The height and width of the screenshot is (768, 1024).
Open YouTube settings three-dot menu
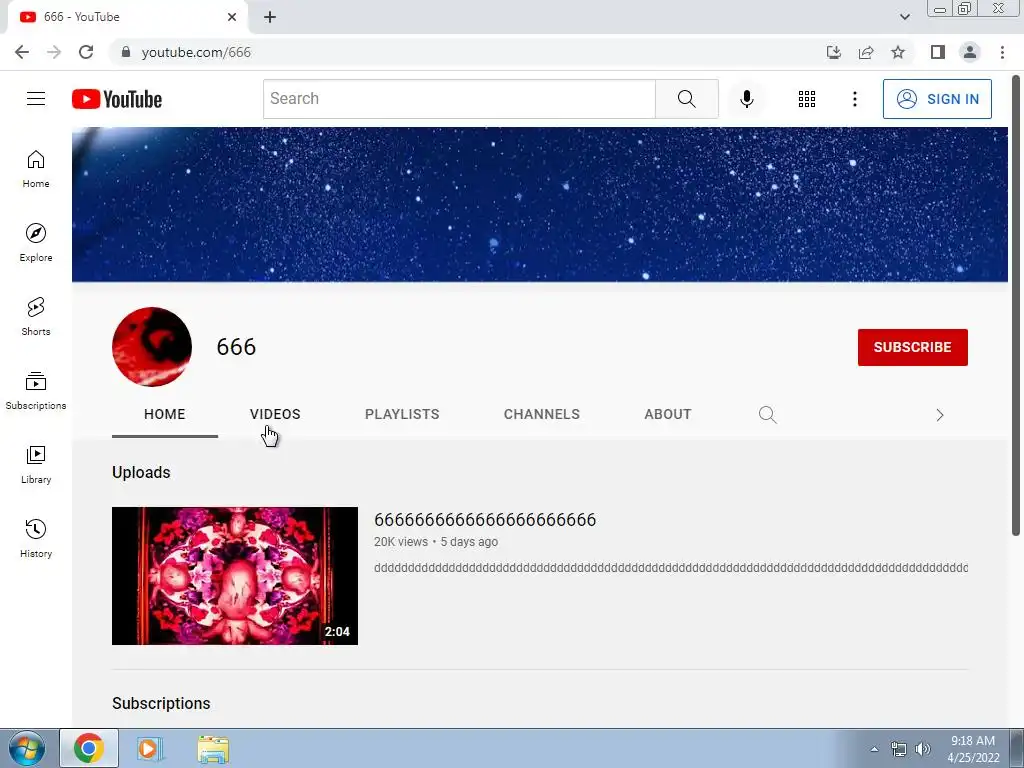(x=854, y=99)
